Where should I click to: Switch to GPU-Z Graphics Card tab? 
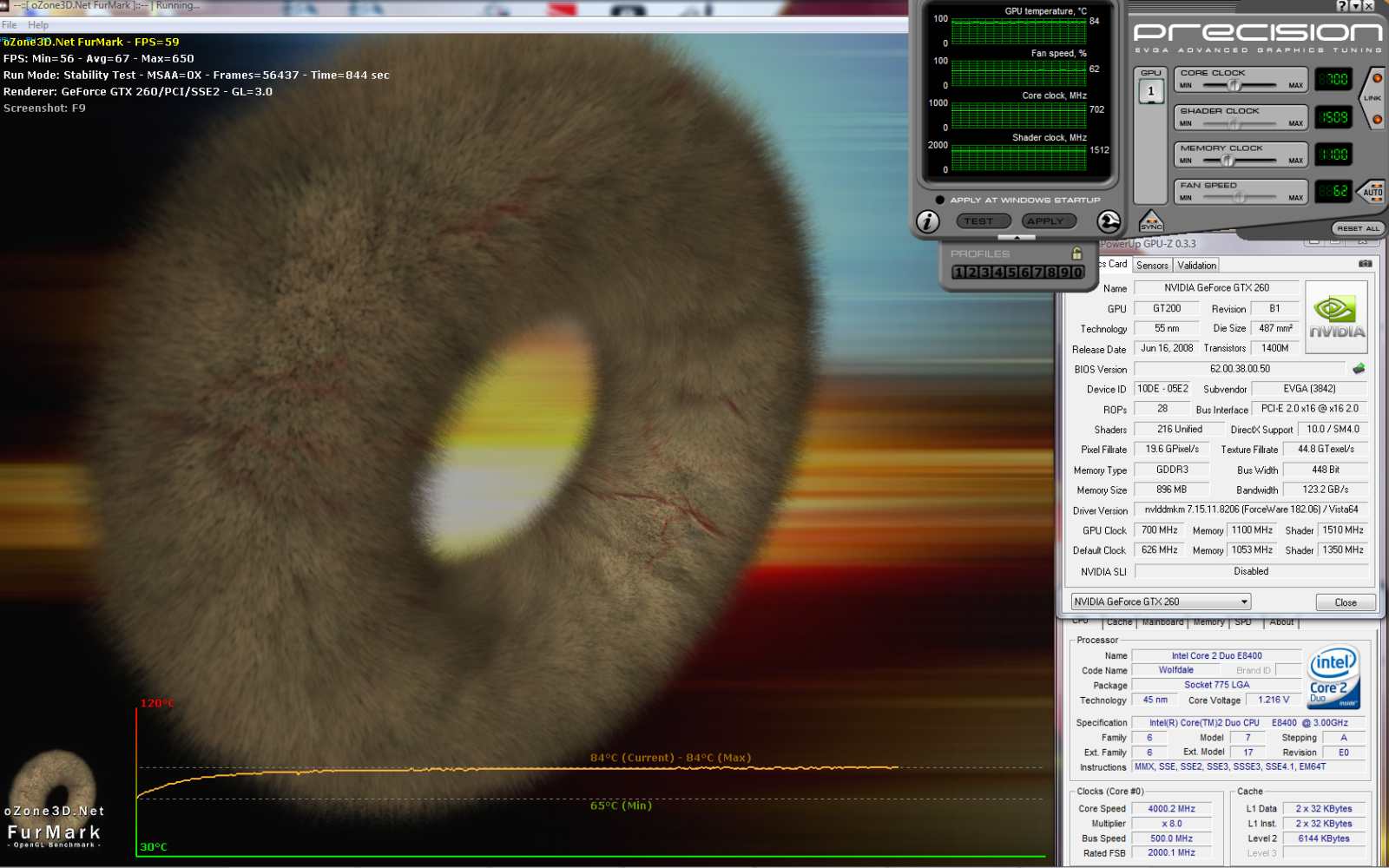click(1113, 264)
